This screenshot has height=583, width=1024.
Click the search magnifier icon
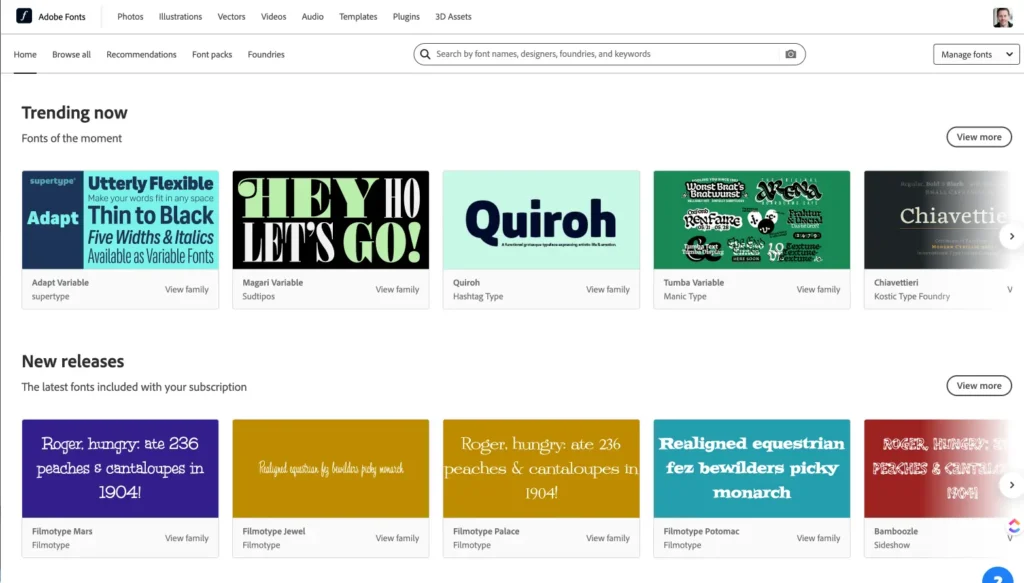(x=425, y=54)
